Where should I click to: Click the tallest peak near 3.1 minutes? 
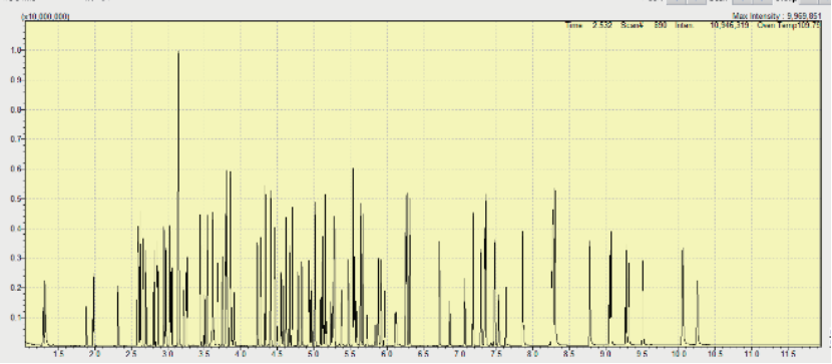(178, 198)
